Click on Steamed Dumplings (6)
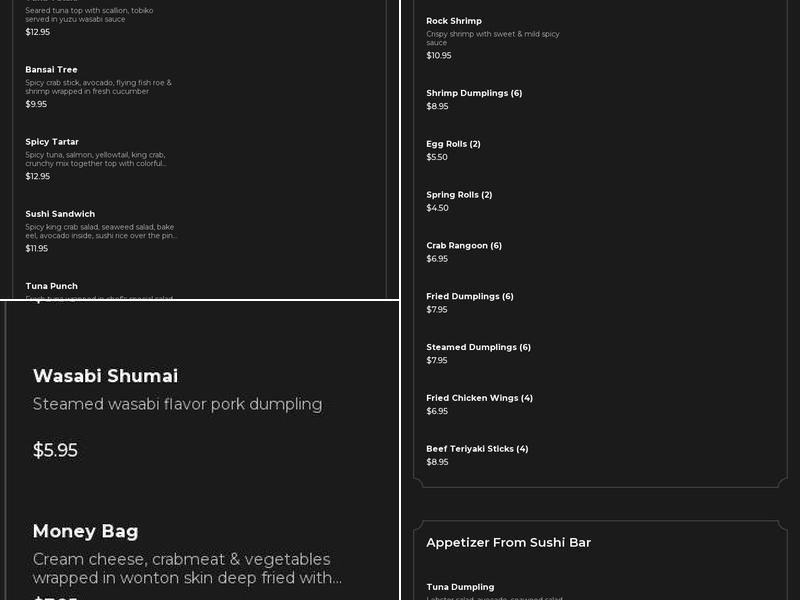Viewport: 800px width, 600px height. coord(478,348)
